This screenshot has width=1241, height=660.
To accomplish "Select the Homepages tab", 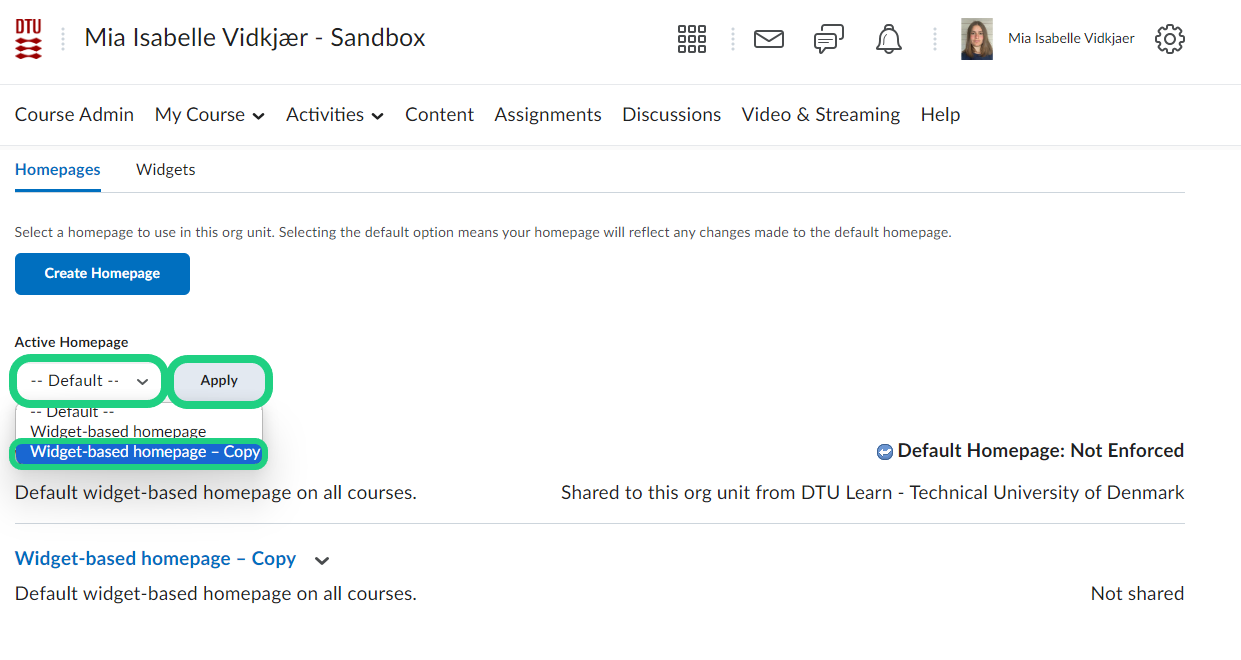I will tap(57, 170).
